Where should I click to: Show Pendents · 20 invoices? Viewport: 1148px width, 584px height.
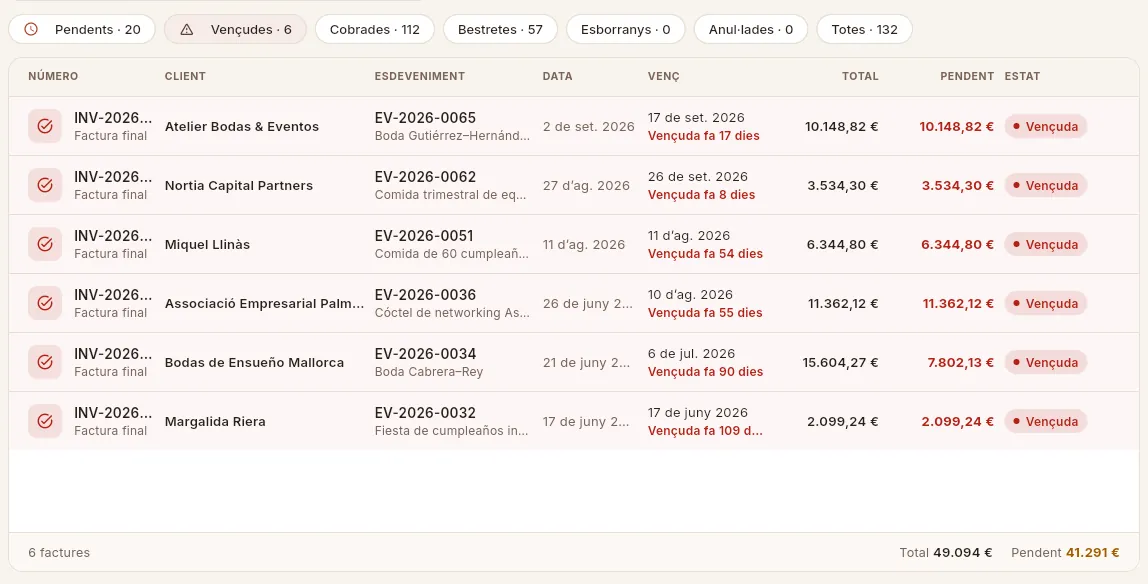82,29
